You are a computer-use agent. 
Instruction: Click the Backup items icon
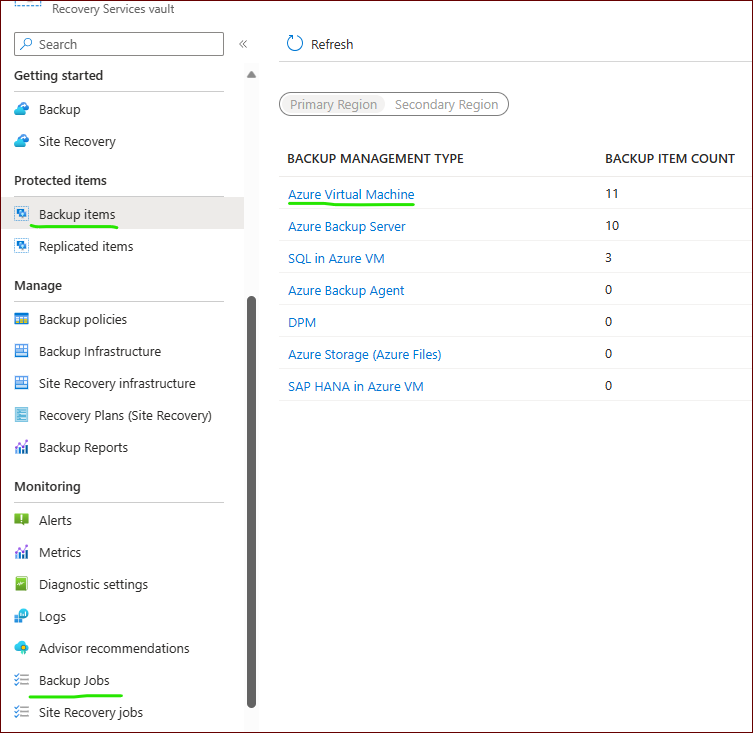click(x=22, y=213)
